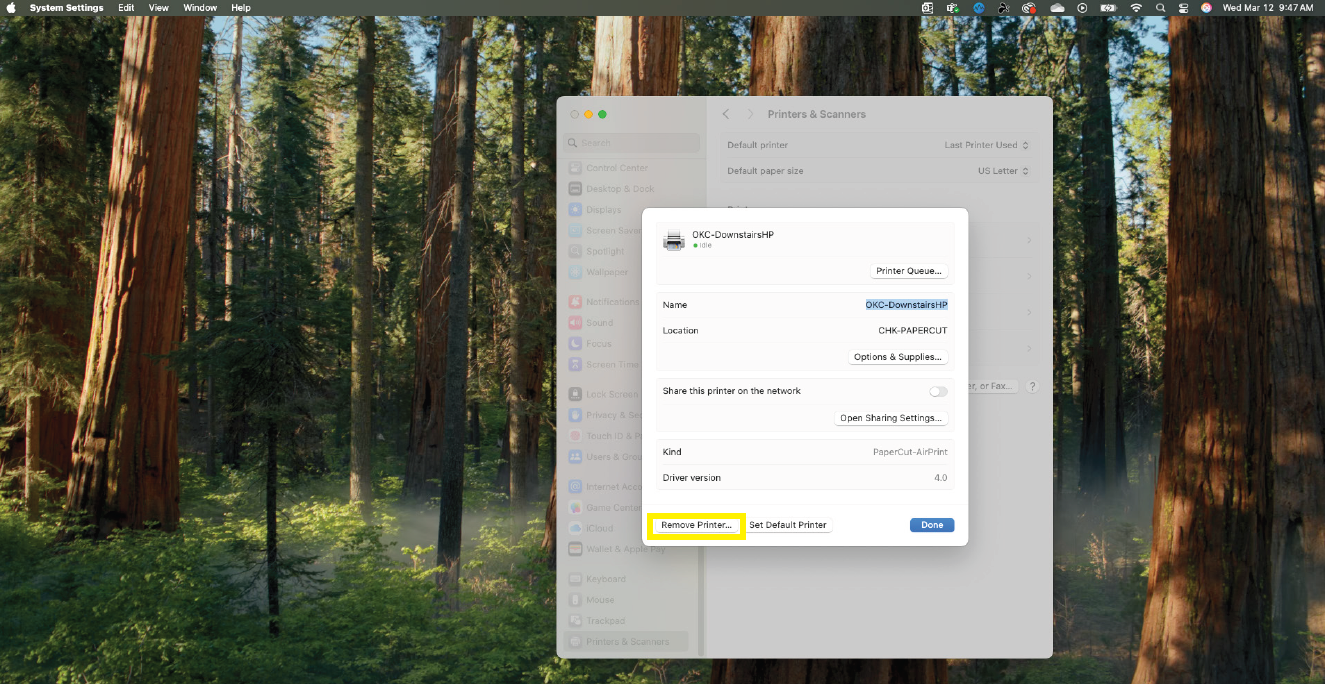Open the OneDrive cloud menu bar icon
Screen dimensions: 1325x684
click(x=1058, y=8)
